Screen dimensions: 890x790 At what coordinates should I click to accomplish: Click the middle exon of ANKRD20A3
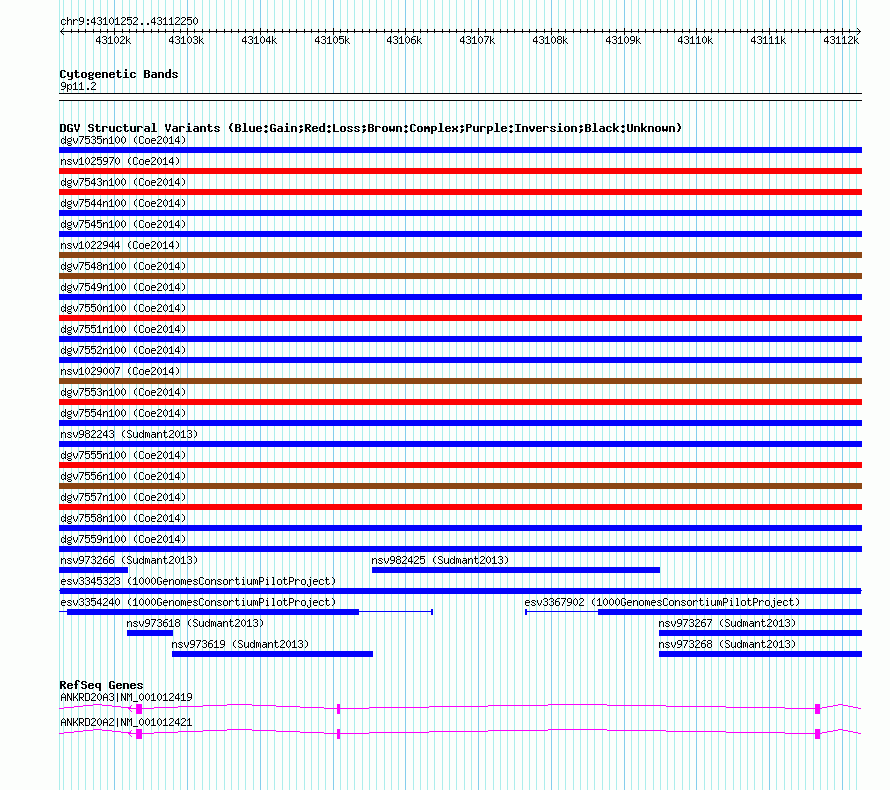pyautogui.click(x=338, y=708)
